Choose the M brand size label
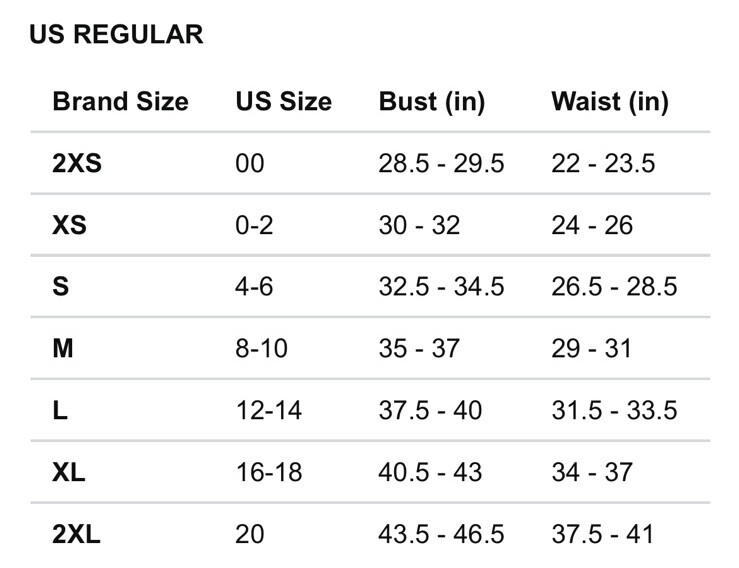Screen dimensions: 739x568 [x=63, y=348]
